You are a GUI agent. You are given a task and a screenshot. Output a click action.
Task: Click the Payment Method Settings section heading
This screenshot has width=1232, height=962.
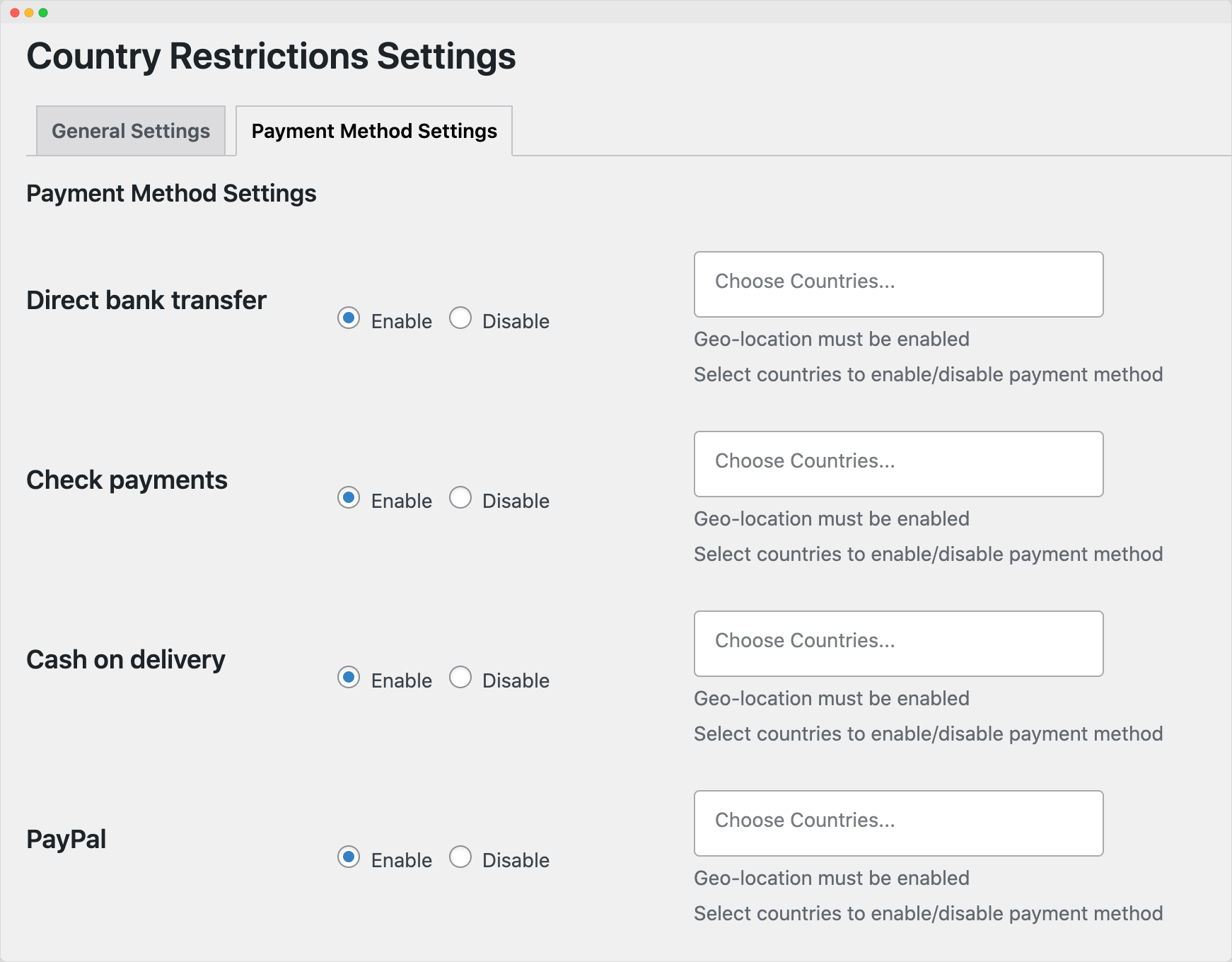click(171, 192)
